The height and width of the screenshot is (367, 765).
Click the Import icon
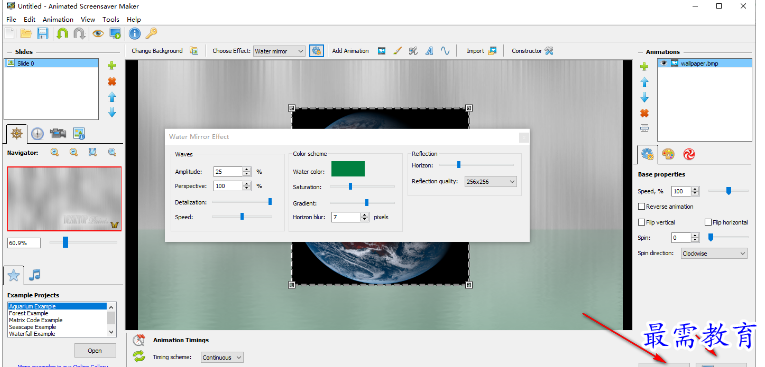(x=492, y=51)
